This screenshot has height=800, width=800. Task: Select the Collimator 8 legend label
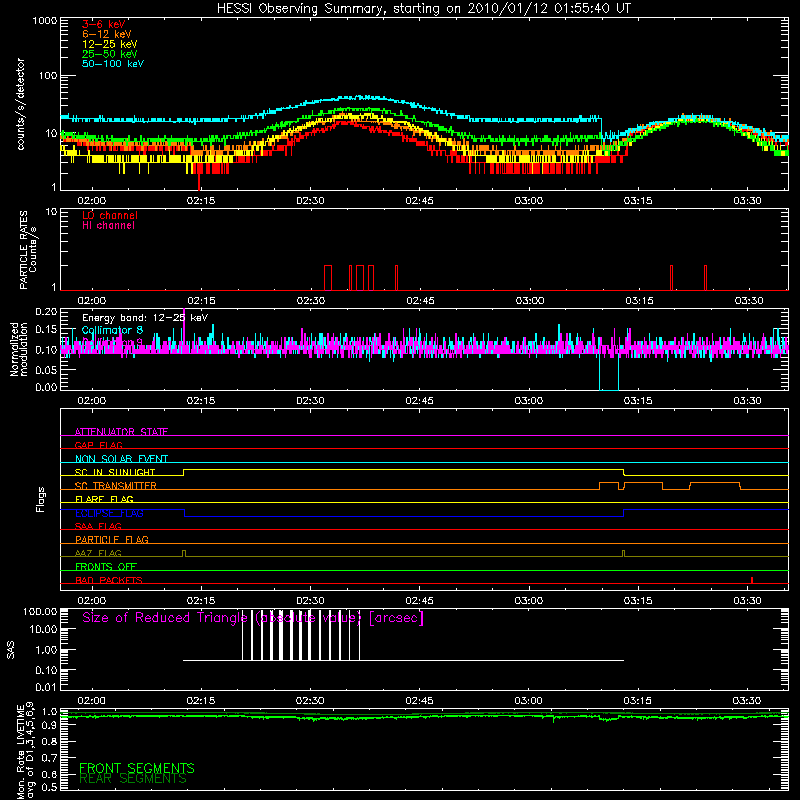(112, 330)
